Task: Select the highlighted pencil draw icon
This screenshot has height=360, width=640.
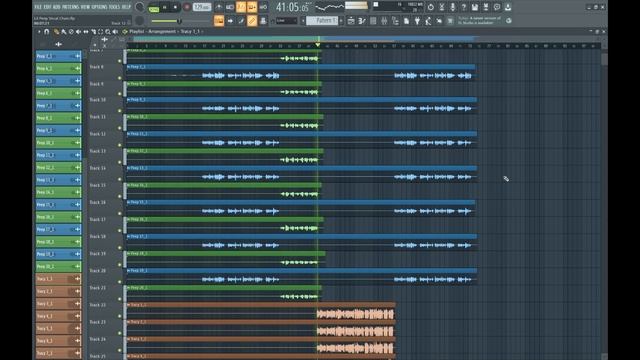Action: pos(252,20)
